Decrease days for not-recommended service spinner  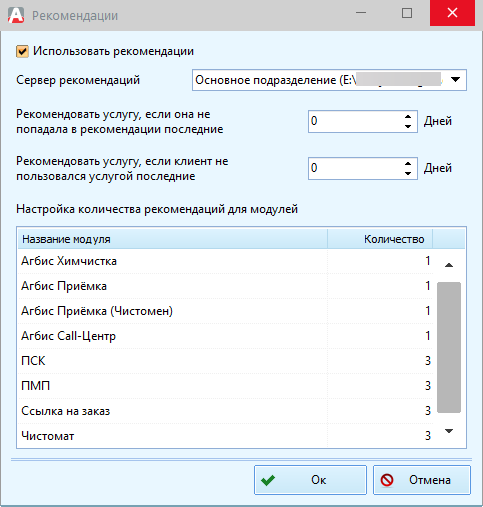click(x=408, y=126)
